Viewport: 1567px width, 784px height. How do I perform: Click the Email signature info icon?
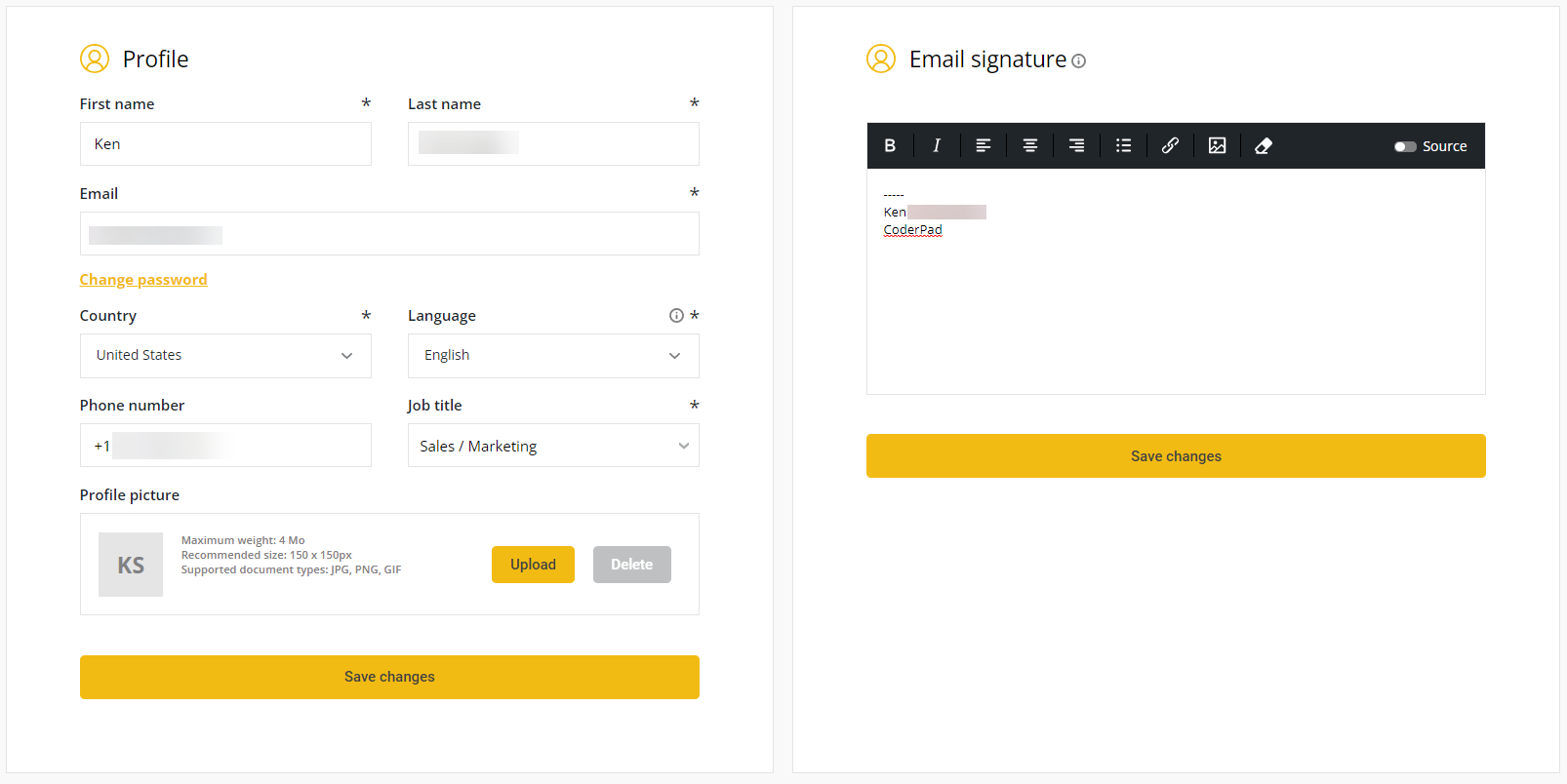(1078, 60)
